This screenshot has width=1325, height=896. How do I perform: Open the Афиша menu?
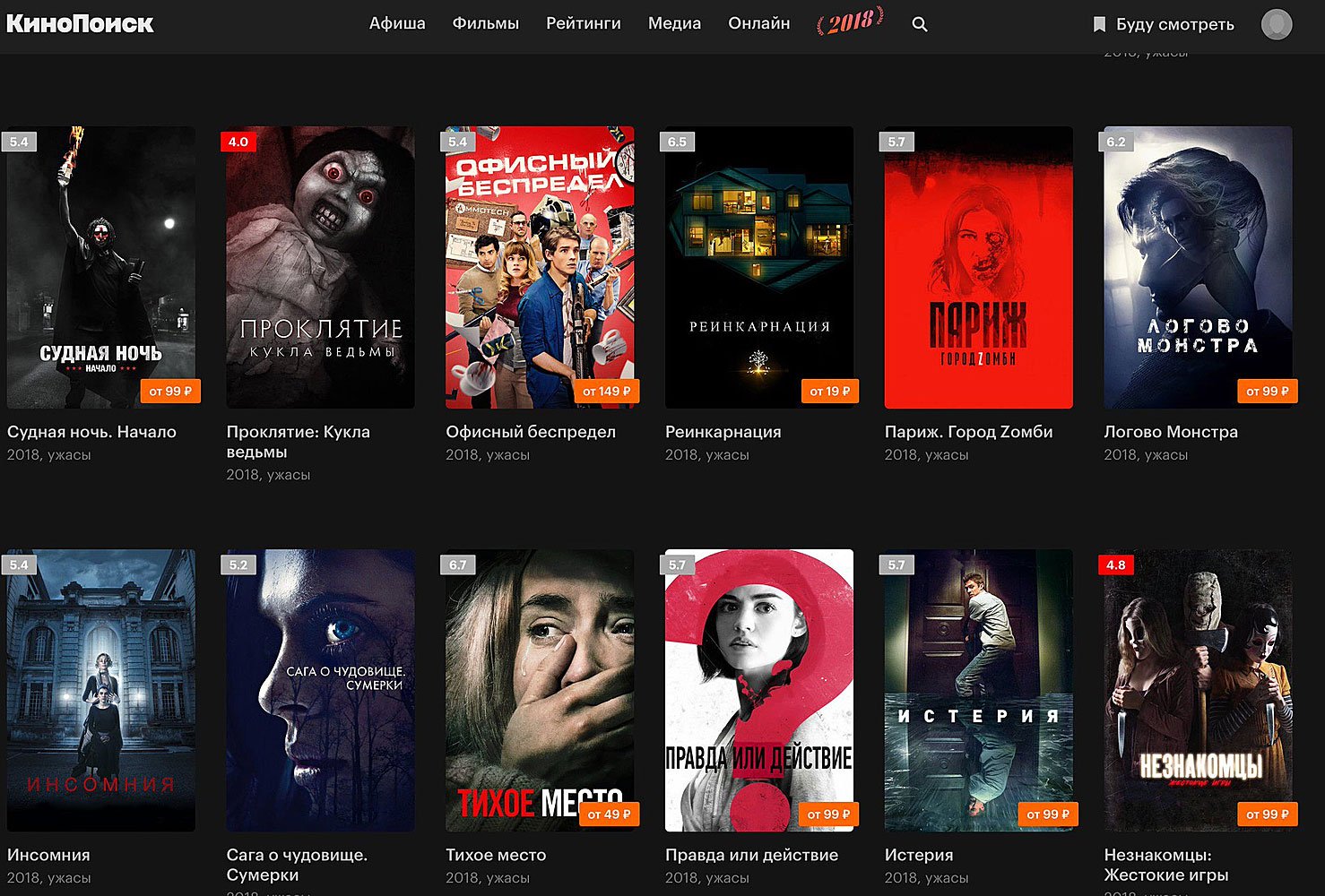coord(397,23)
